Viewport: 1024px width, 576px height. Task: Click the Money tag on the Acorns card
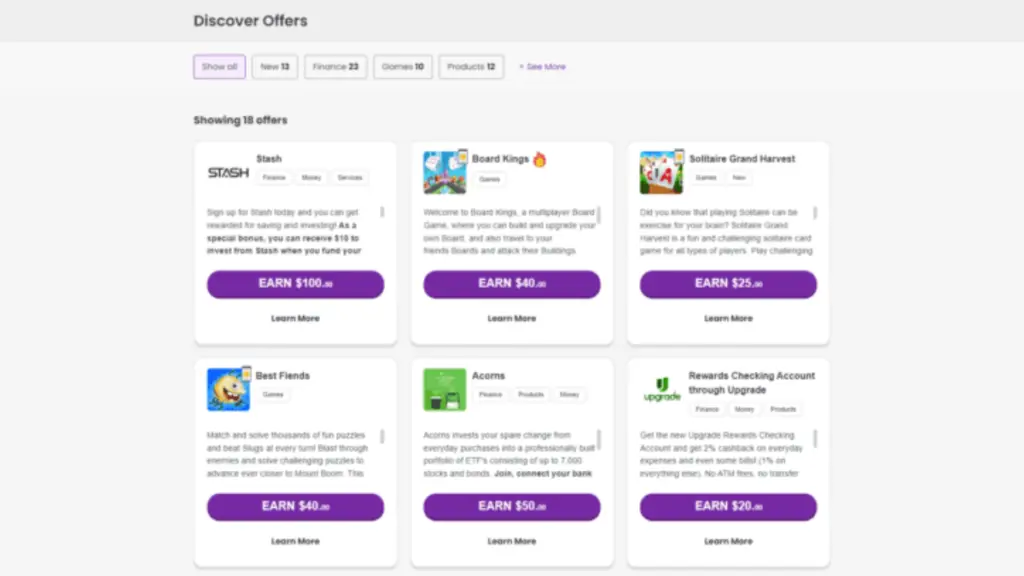[569, 394]
